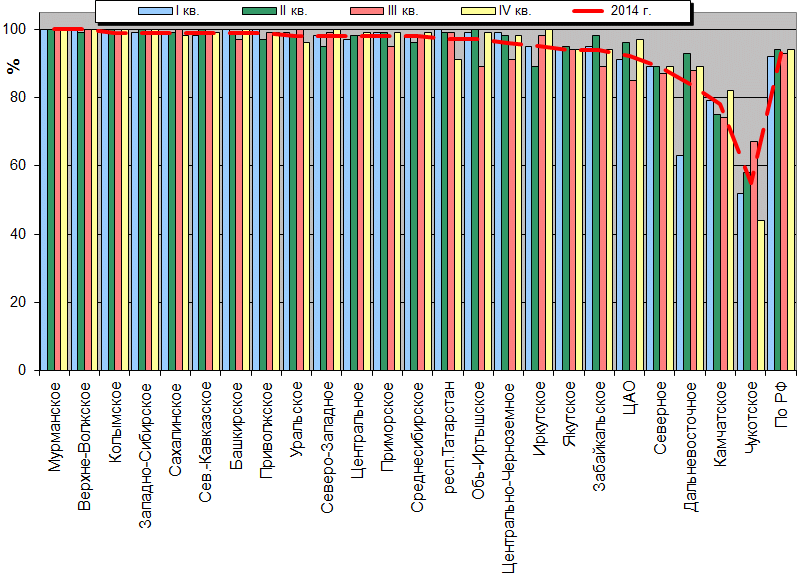Click the % axis title
The height and width of the screenshot is (574, 801).
[14, 66]
